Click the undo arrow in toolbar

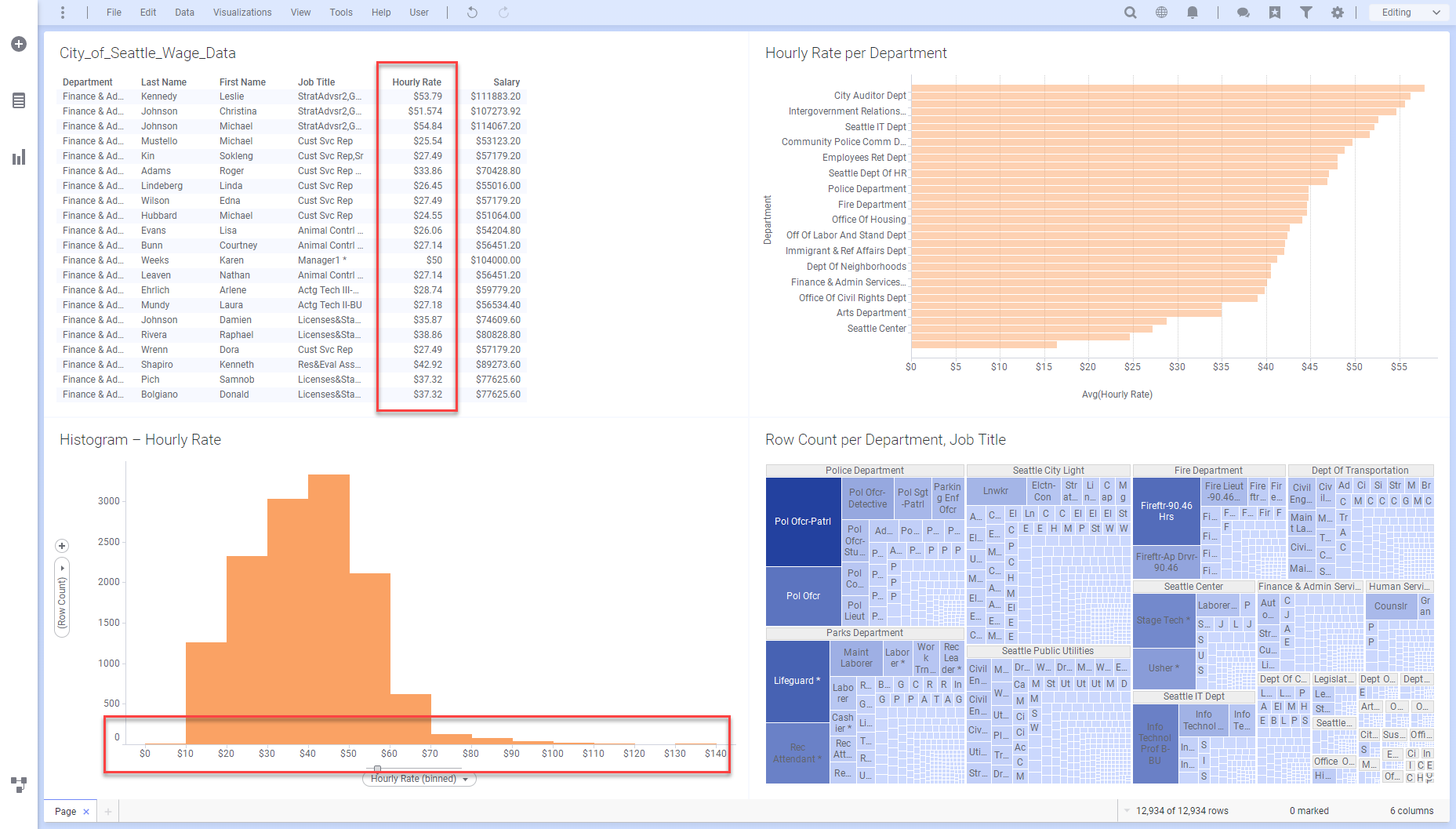coord(472,13)
